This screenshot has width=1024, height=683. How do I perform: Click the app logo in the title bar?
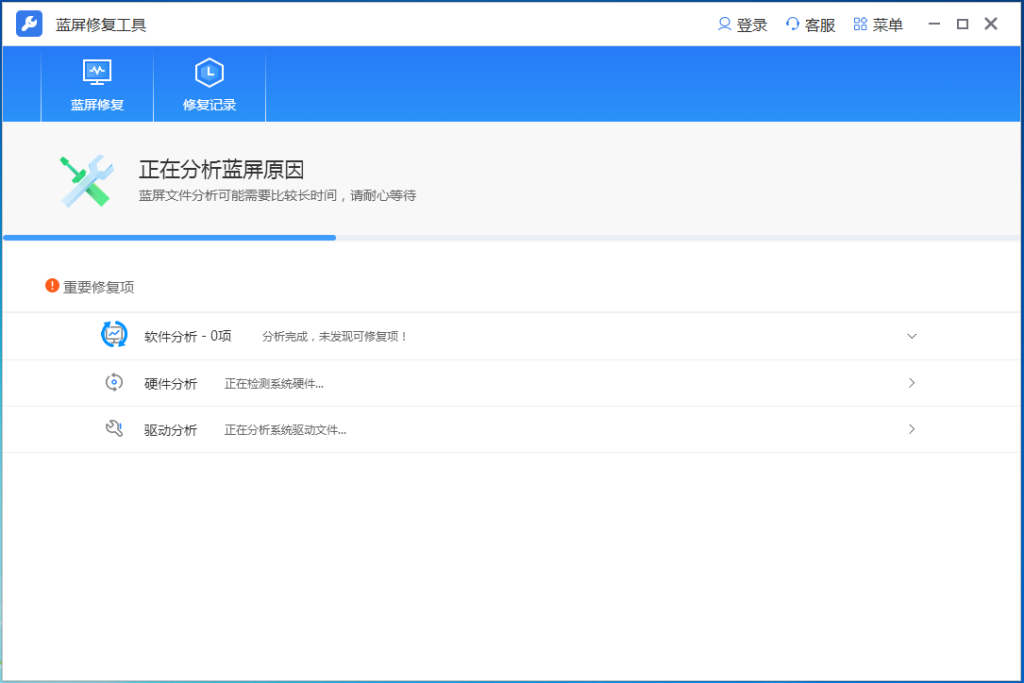[x=28, y=23]
